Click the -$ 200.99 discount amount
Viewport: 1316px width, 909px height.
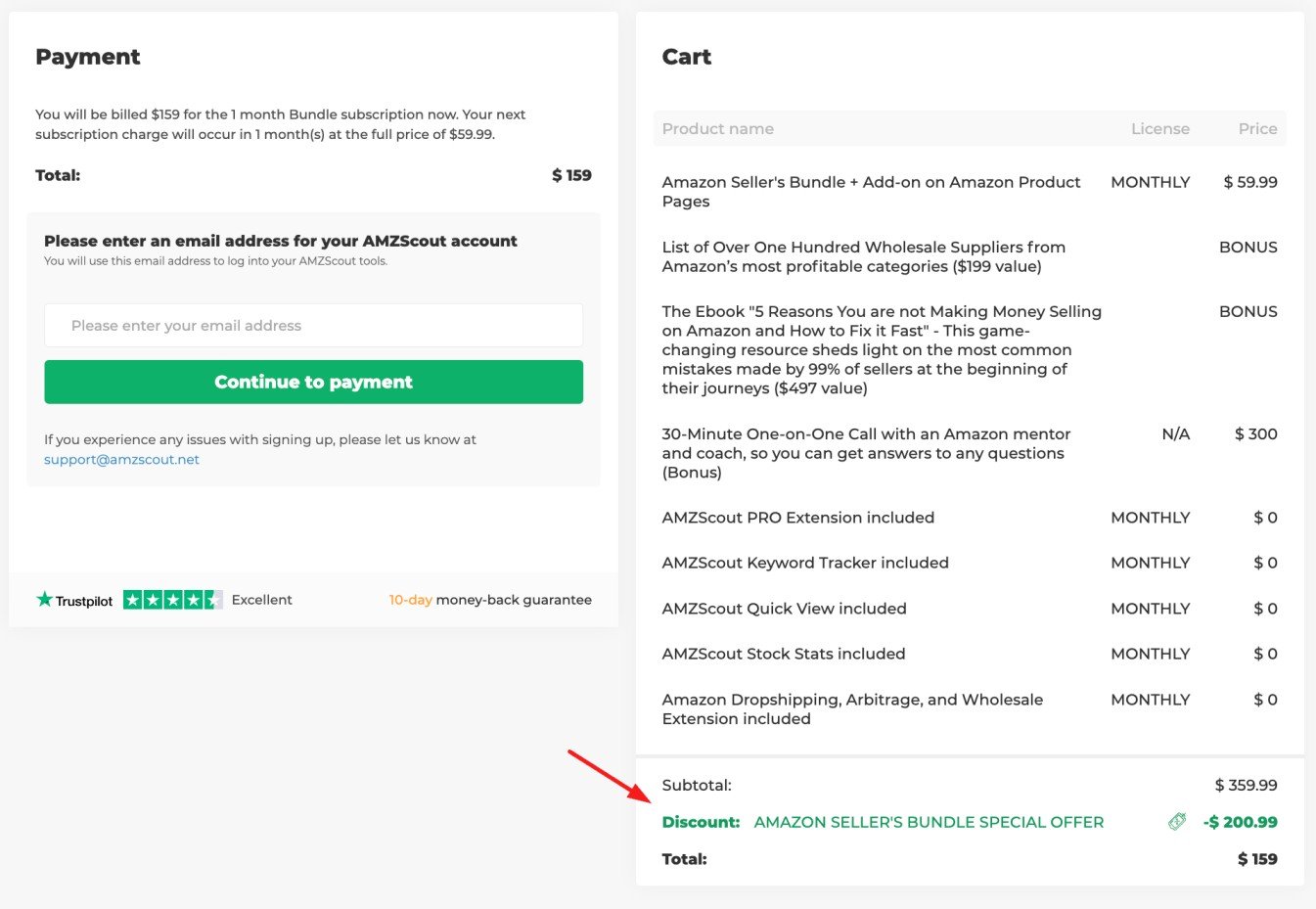click(1241, 822)
